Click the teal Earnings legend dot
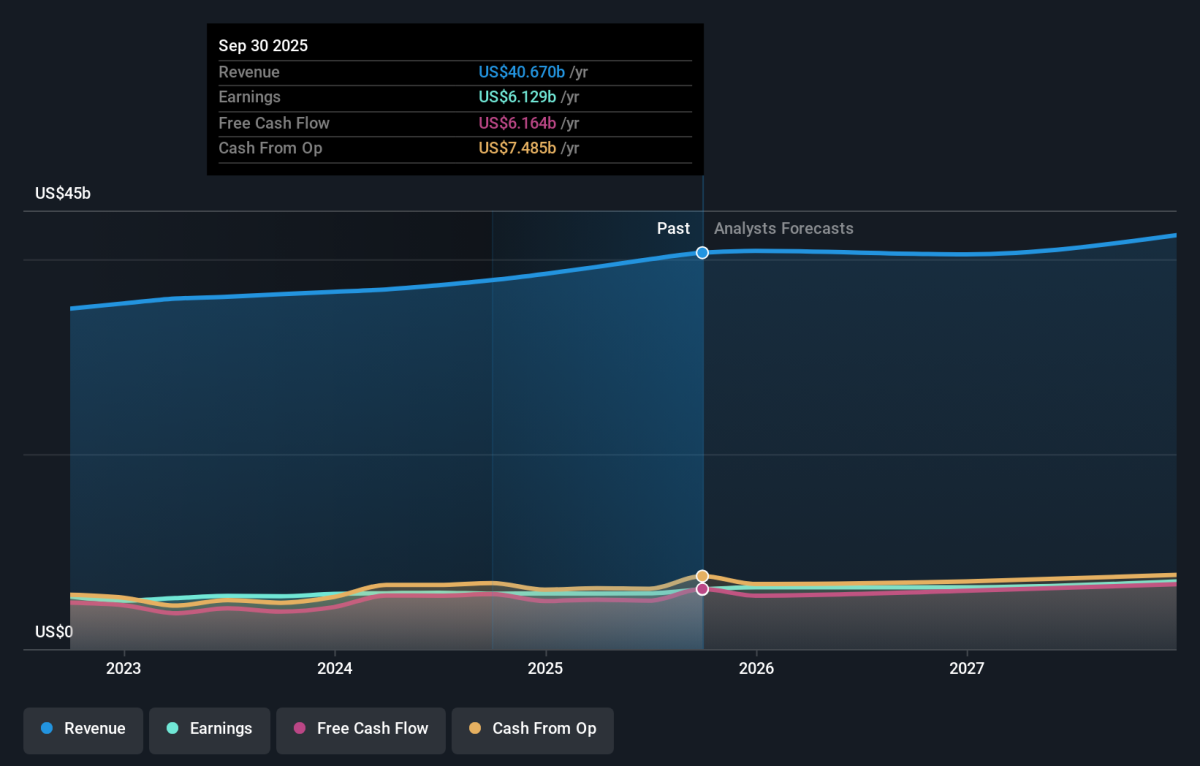The height and width of the screenshot is (766, 1200). pos(172,729)
